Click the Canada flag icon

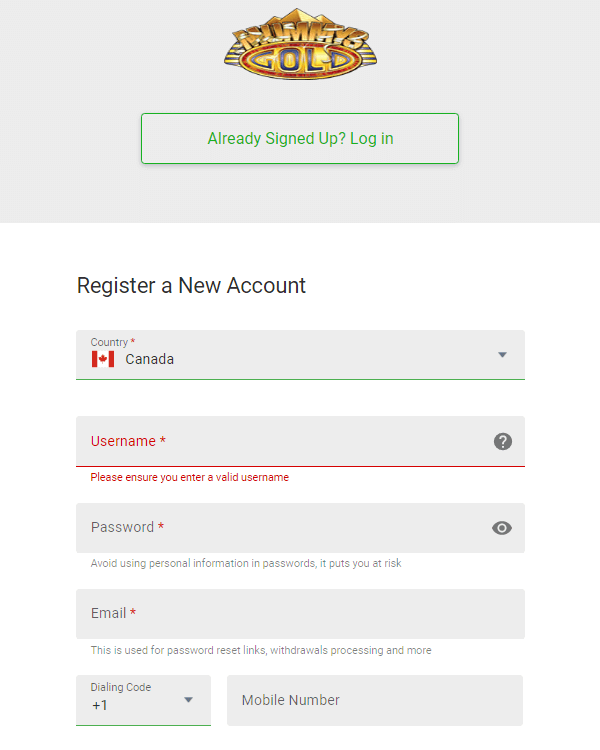coord(103,359)
